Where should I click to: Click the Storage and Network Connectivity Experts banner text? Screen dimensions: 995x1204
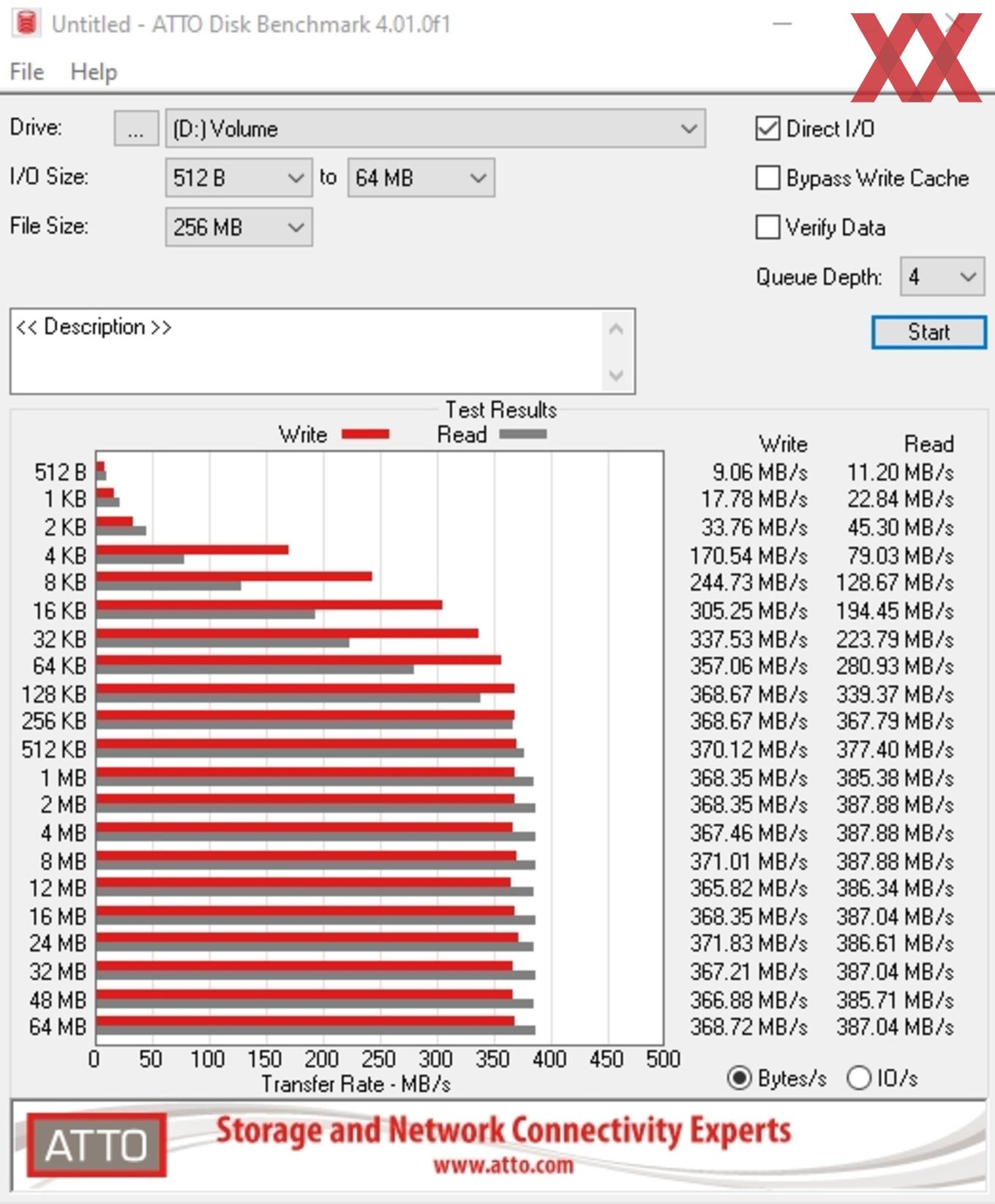coord(503,1130)
